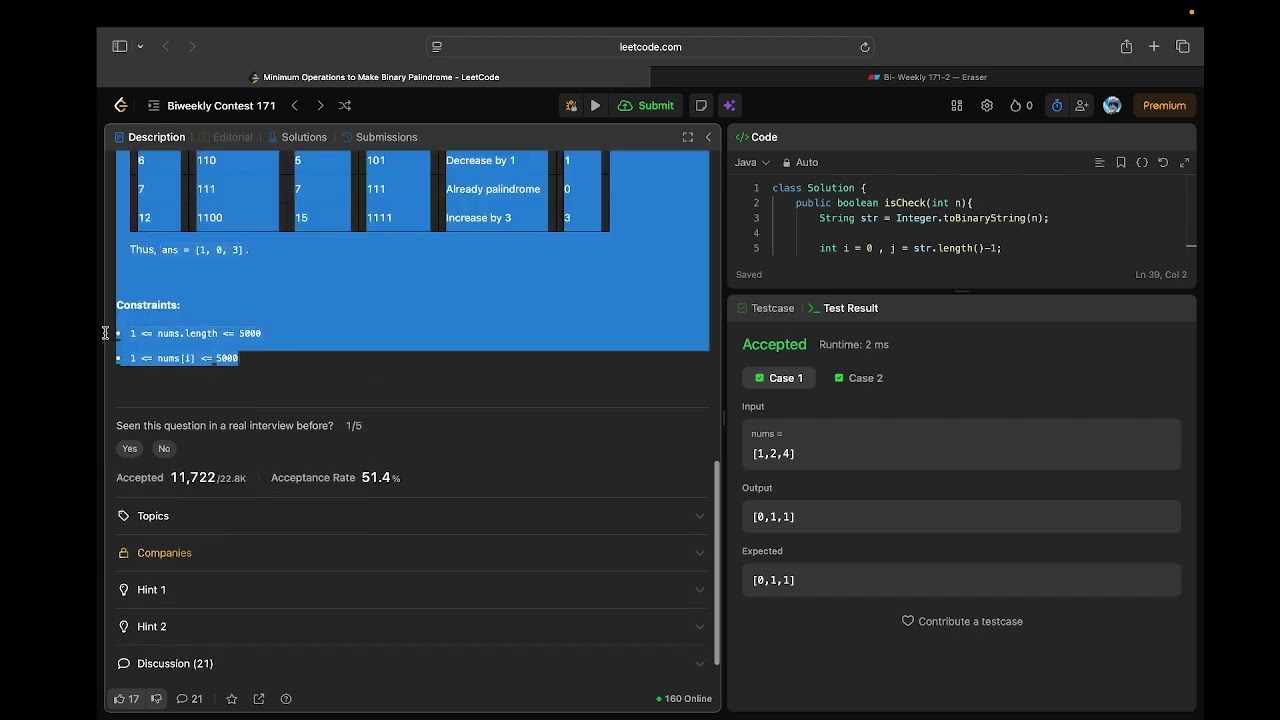
Task: Open the settings gear icon
Action: tap(987, 105)
